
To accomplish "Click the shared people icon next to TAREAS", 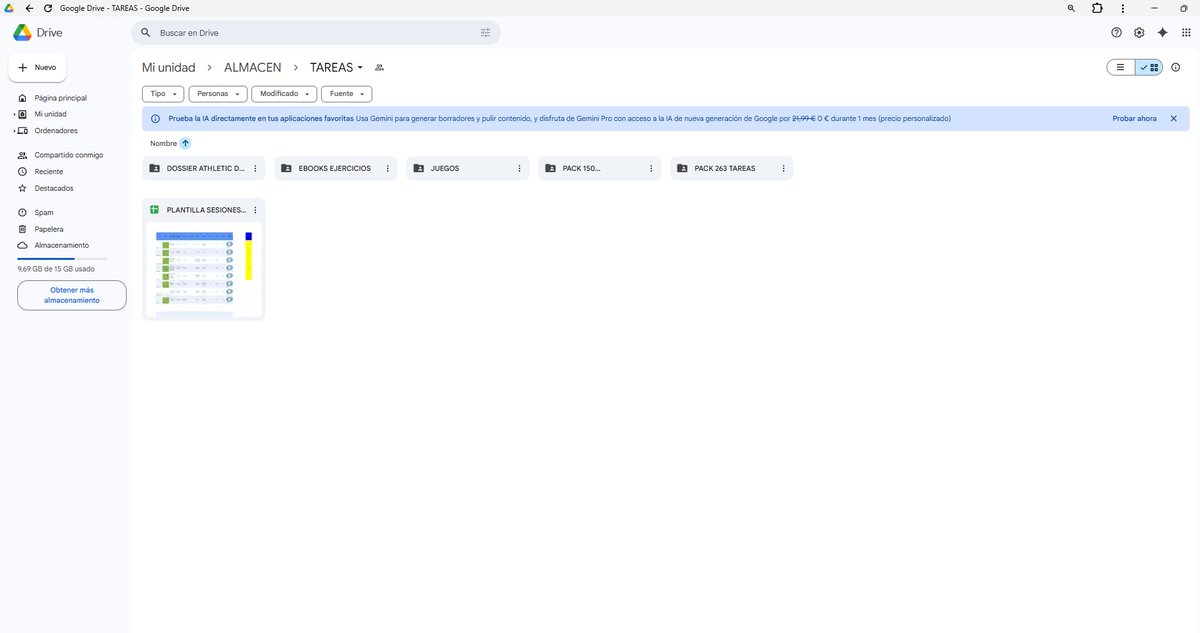I will pos(379,68).
